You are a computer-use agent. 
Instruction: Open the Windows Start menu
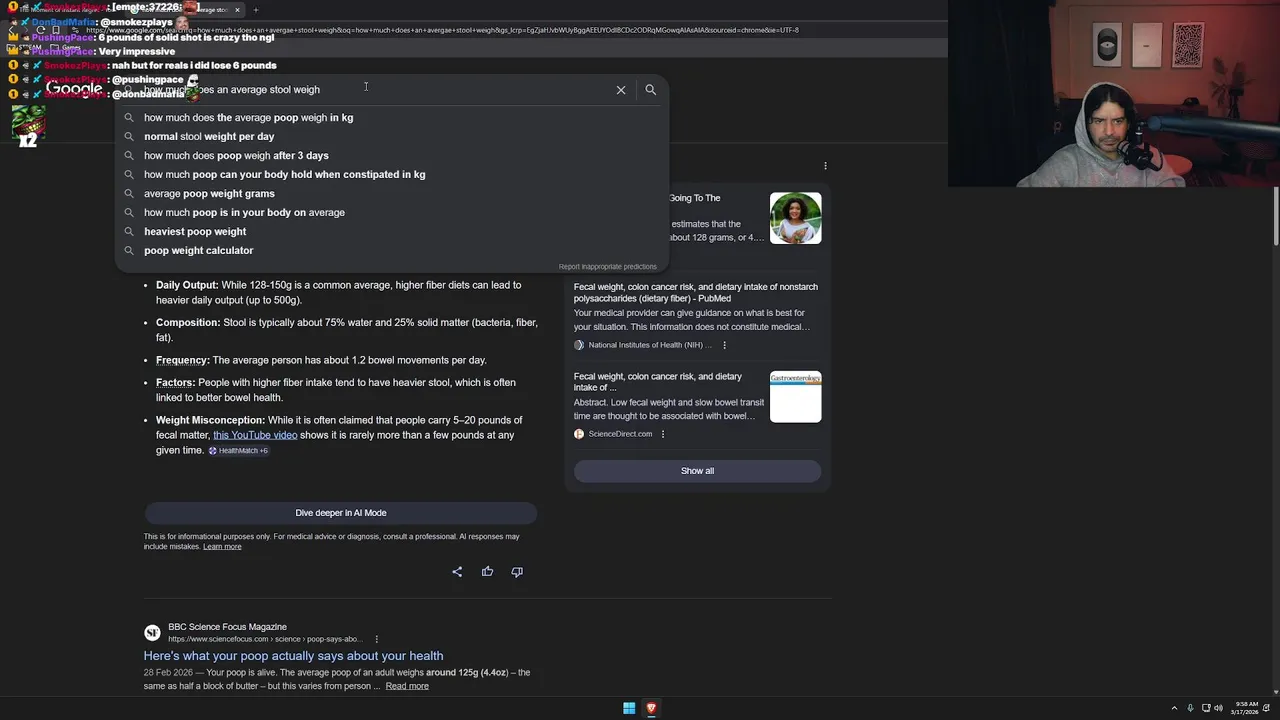click(x=629, y=708)
